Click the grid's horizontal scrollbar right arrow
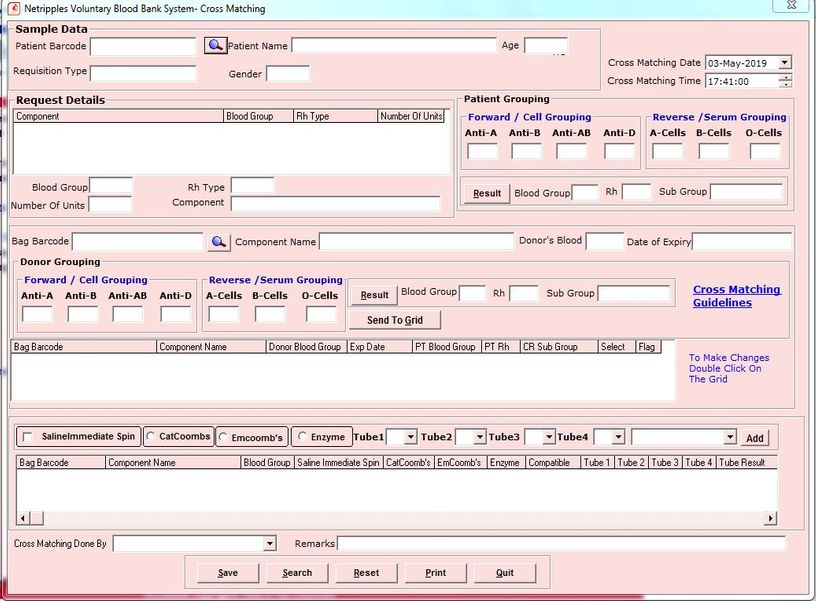The image size is (816, 601). click(770, 518)
